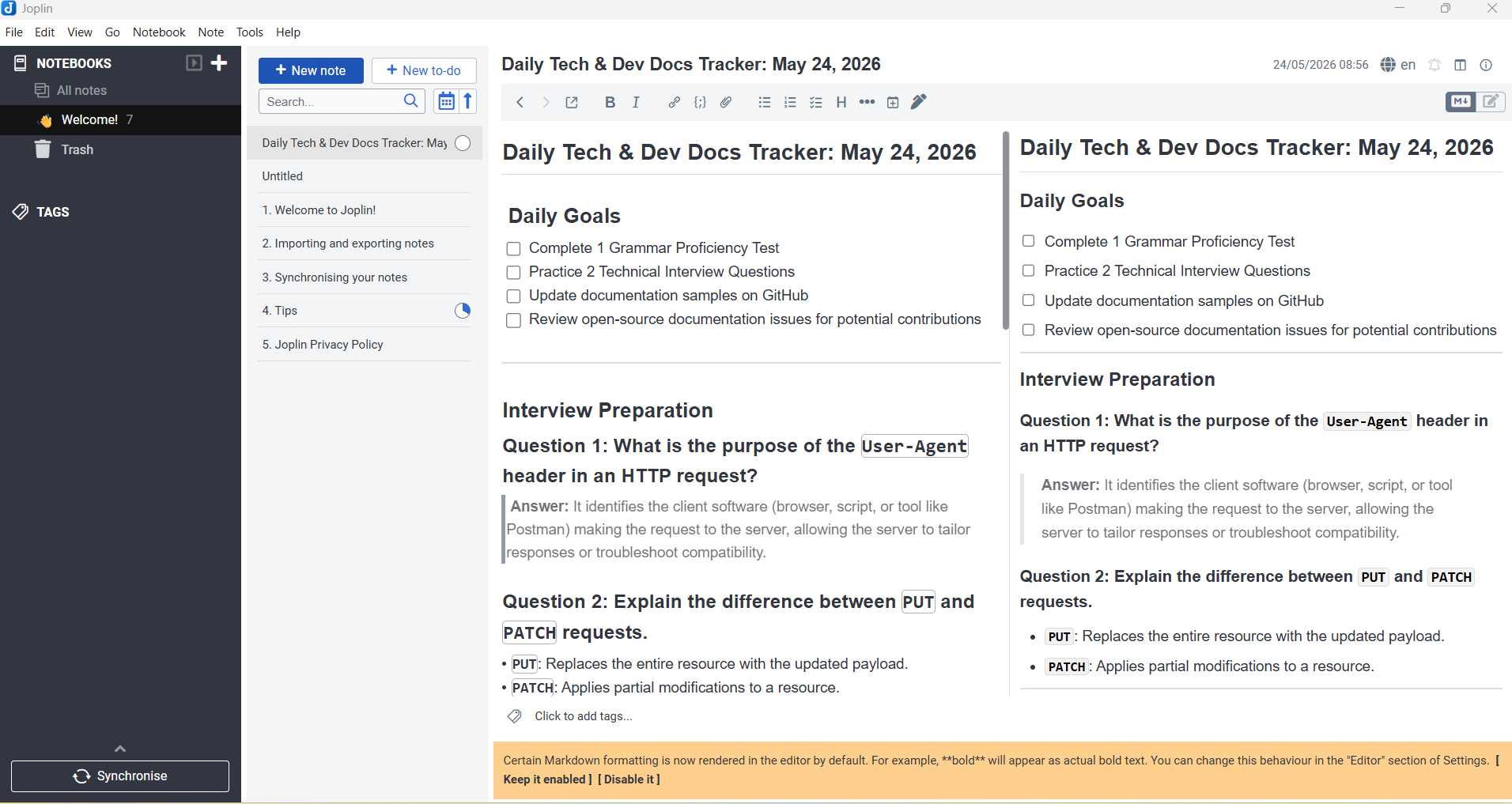Open note properties info icon

pyautogui.click(x=1487, y=65)
